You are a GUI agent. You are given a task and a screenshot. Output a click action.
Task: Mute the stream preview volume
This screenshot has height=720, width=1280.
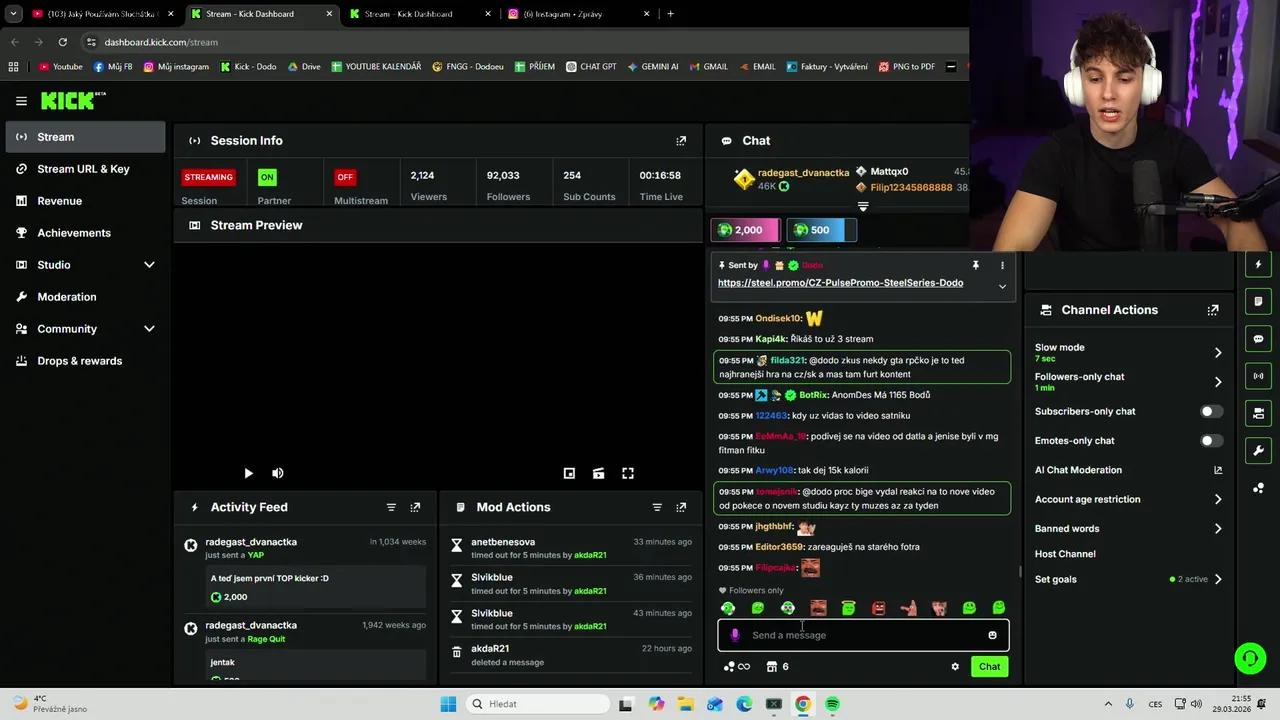point(278,473)
